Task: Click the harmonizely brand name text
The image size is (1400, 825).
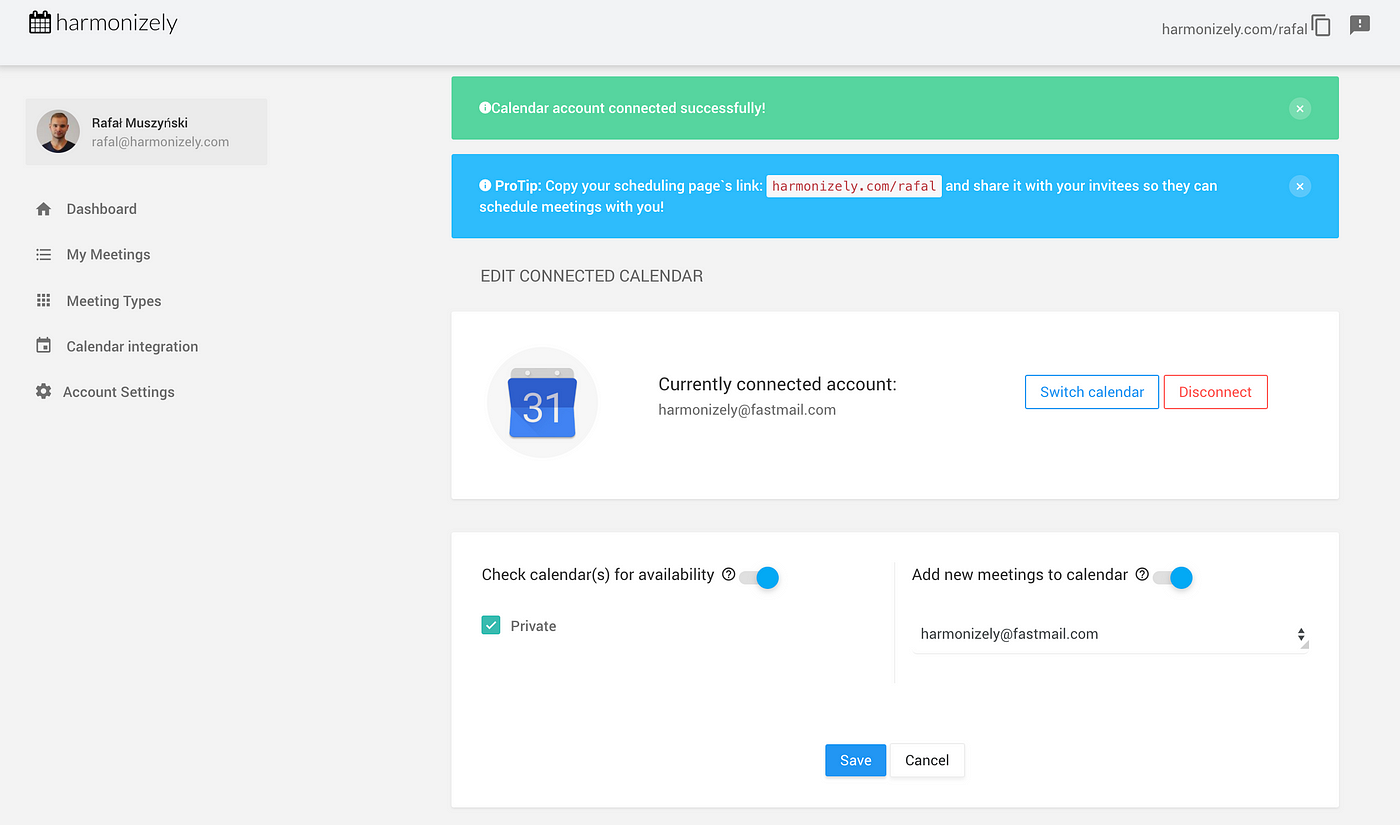Action: (x=117, y=22)
